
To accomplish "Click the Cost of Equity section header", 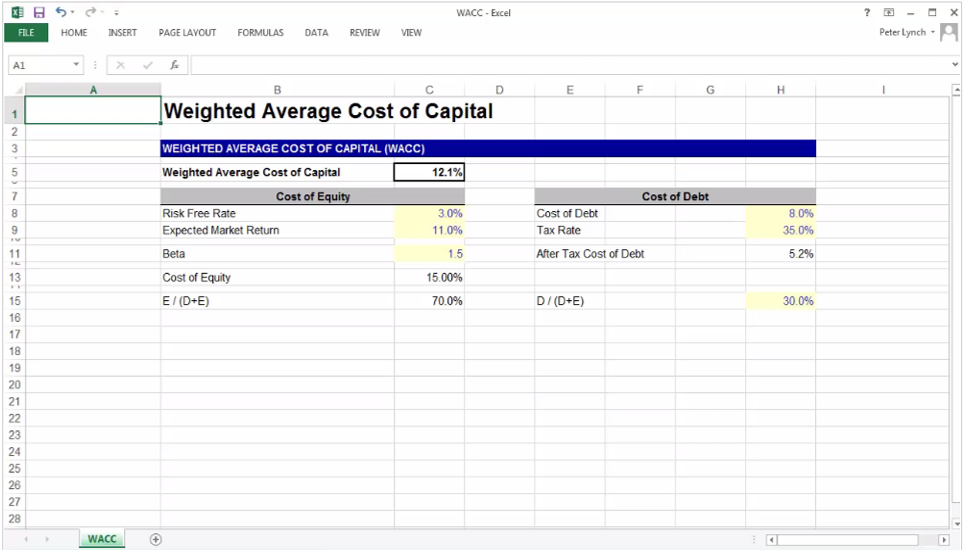I will pos(313,196).
